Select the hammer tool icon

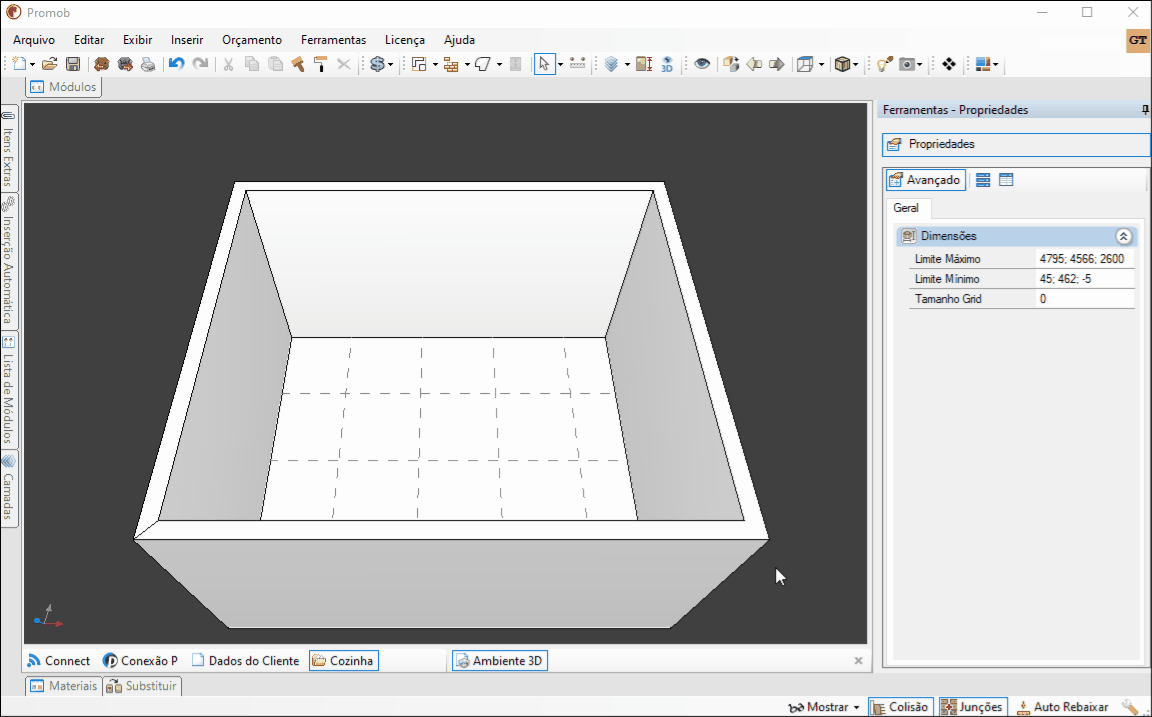click(298, 65)
